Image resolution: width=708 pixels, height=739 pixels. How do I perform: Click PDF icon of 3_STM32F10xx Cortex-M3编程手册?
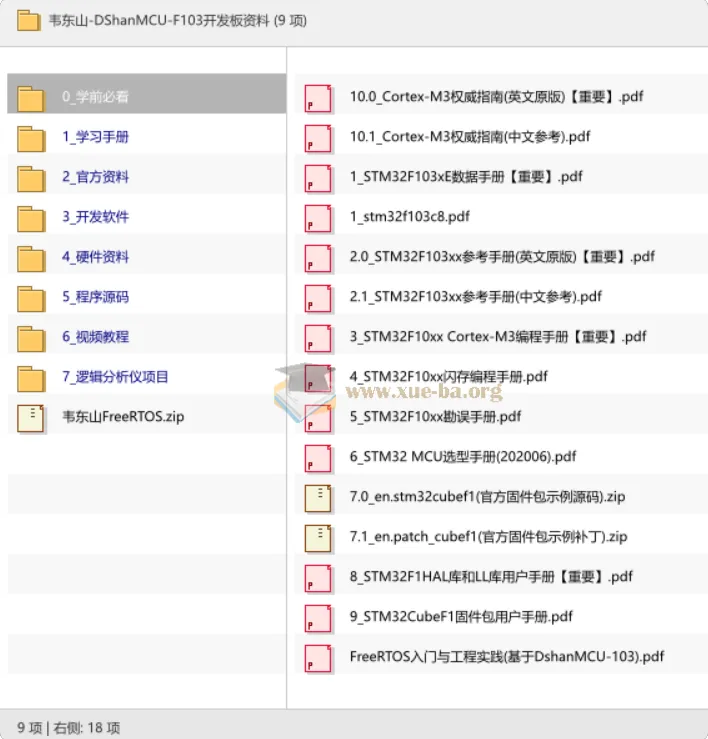(x=318, y=339)
